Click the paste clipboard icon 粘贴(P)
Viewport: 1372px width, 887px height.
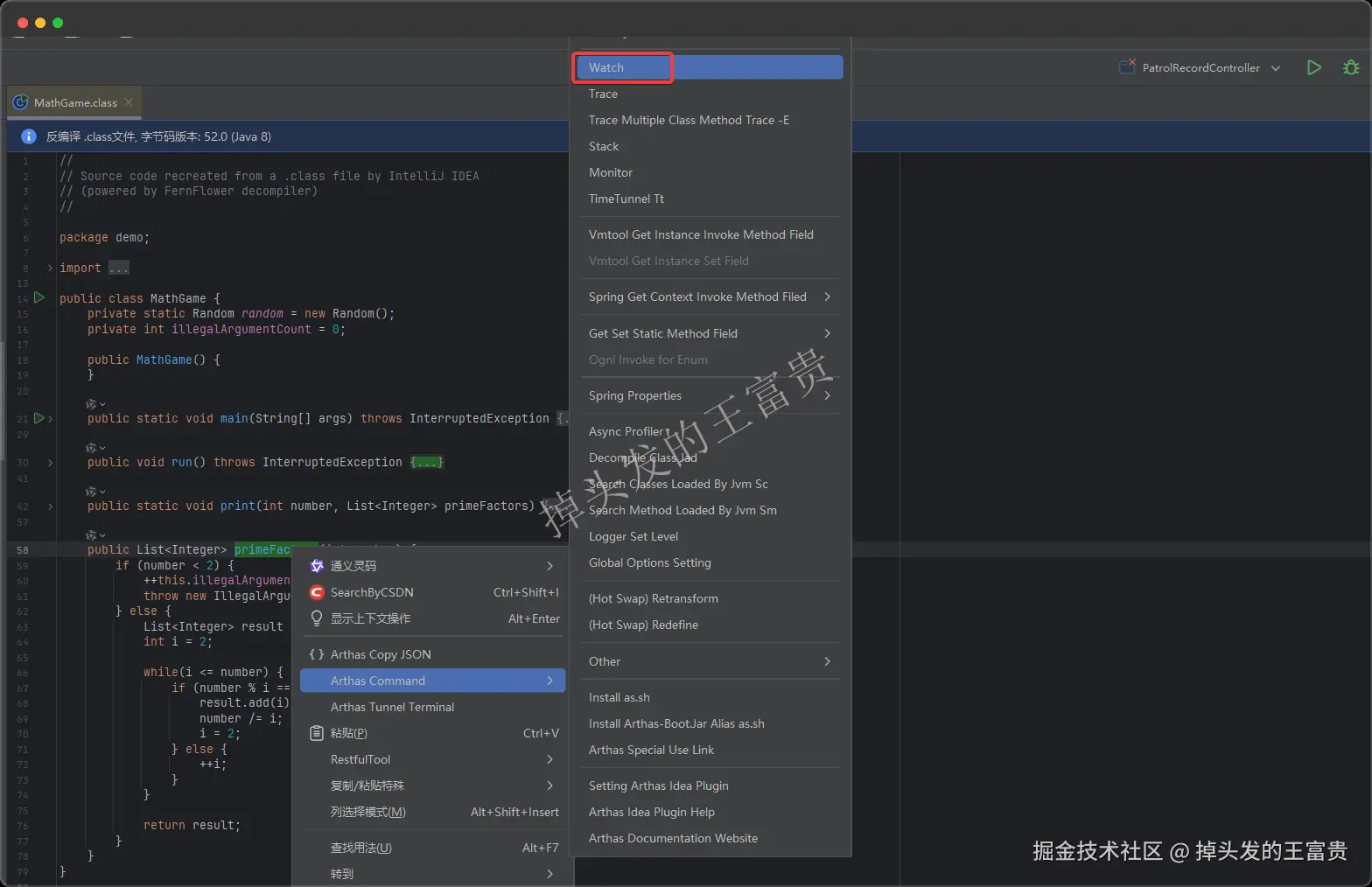(317, 733)
